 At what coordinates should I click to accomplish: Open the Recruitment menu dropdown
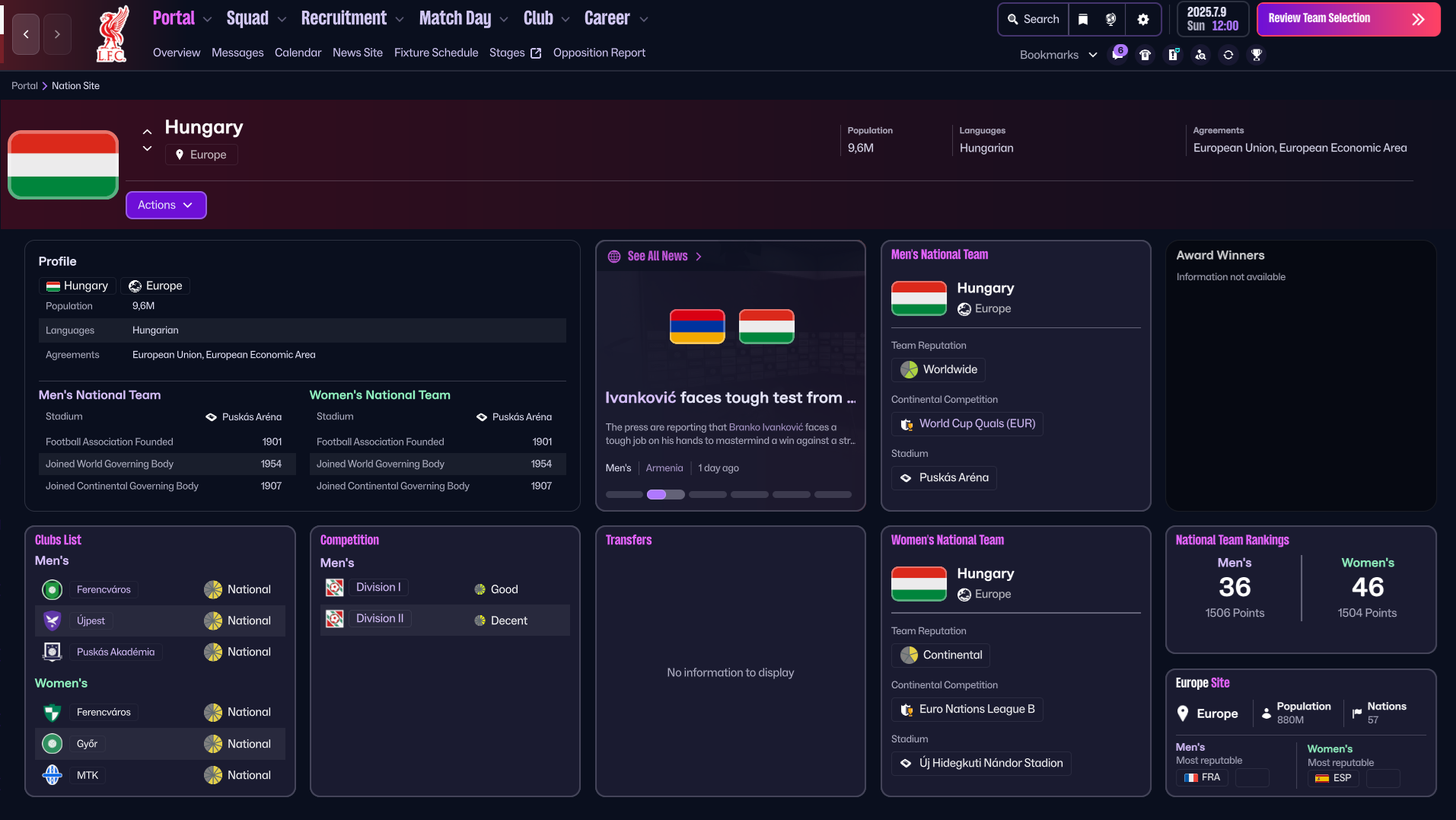click(352, 18)
